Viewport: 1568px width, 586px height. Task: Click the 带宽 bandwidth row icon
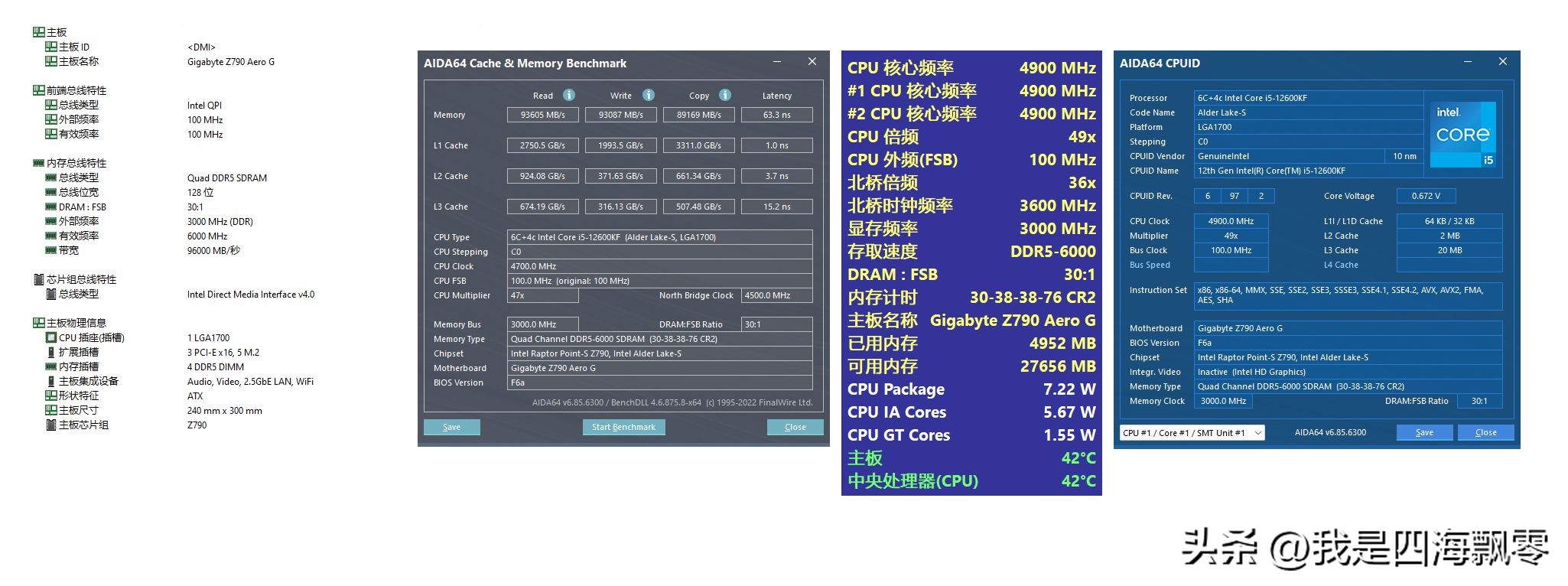pos(51,250)
